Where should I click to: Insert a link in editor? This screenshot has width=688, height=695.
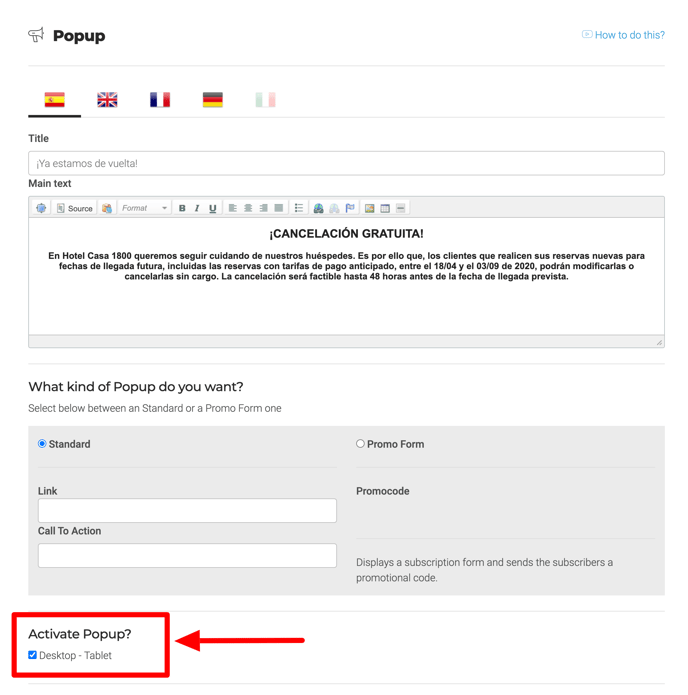pyautogui.click(x=318, y=208)
